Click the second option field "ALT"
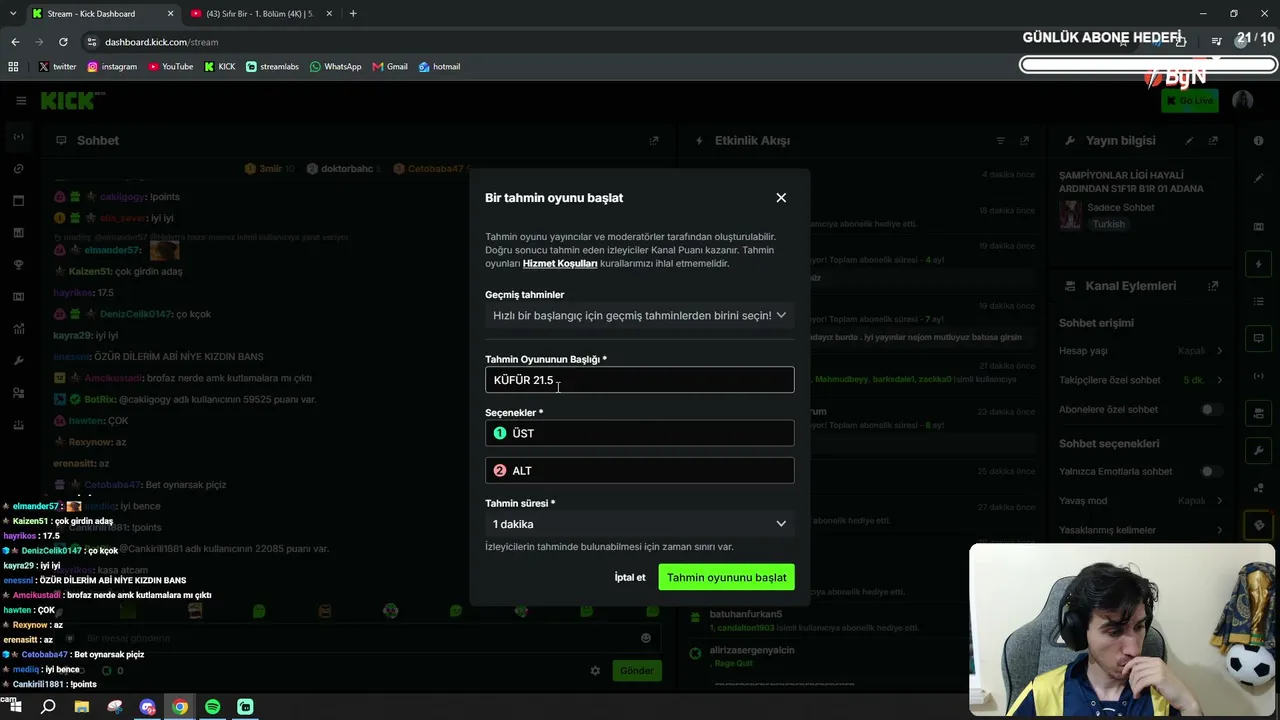 pyautogui.click(x=640, y=471)
